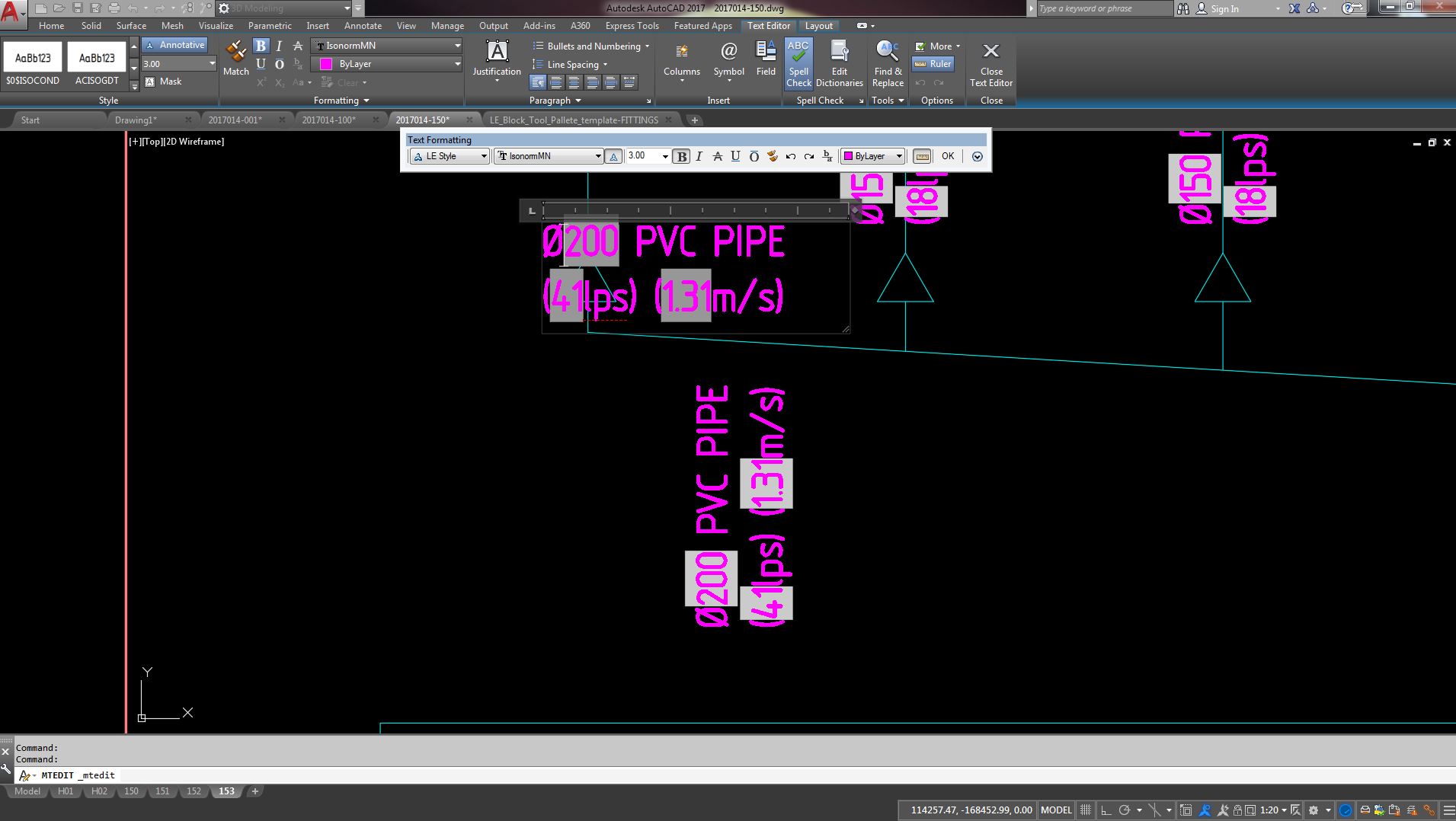Toggle Bold in the ribbon Formatting panel
The image size is (1456, 821).
point(261,46)
